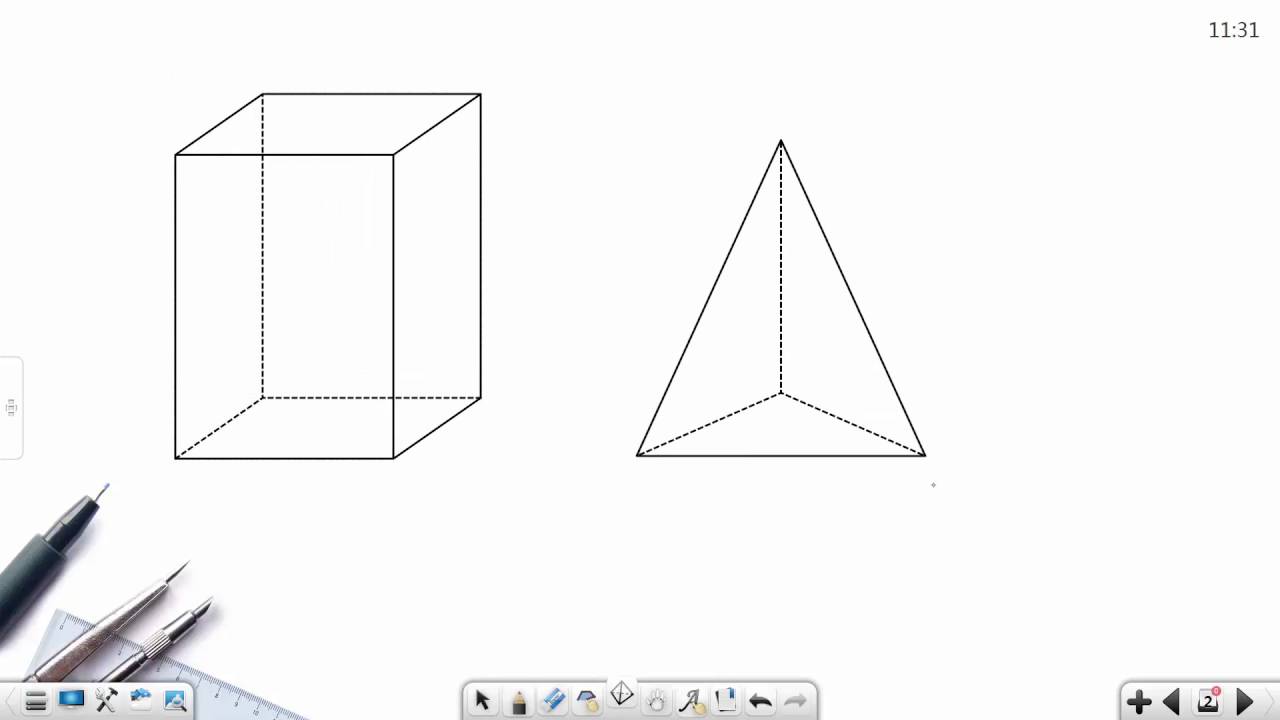Screen dimensions: 1280x720
Task: Click the 11:31 clock display
Action: coord(1233,30)
